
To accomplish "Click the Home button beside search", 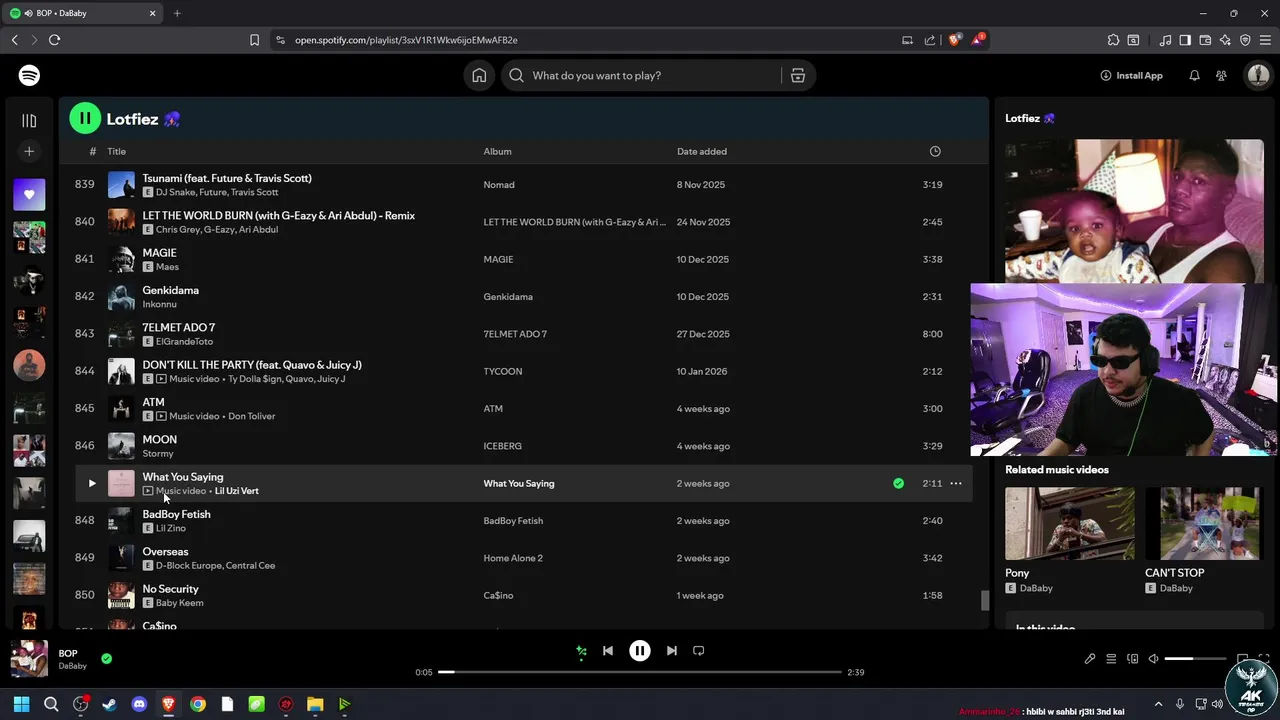I will [479, 75].
